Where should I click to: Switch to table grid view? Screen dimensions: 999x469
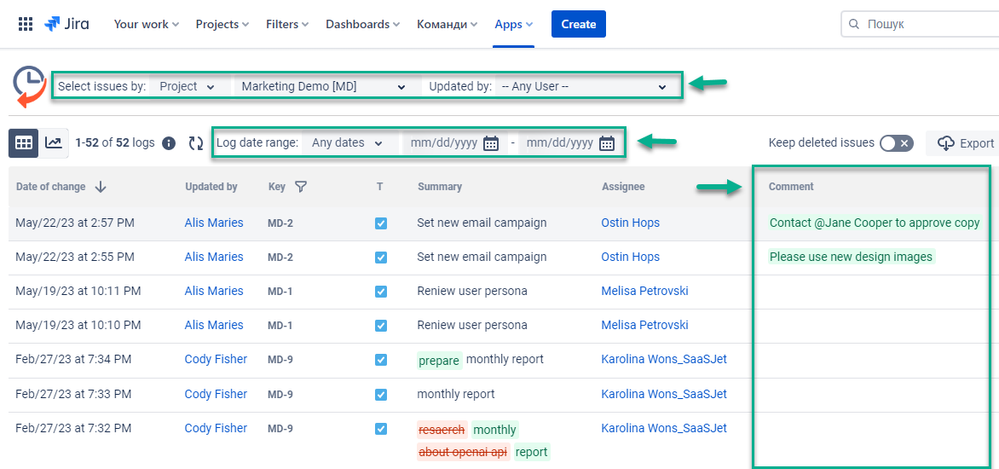(x=24, y=143)
